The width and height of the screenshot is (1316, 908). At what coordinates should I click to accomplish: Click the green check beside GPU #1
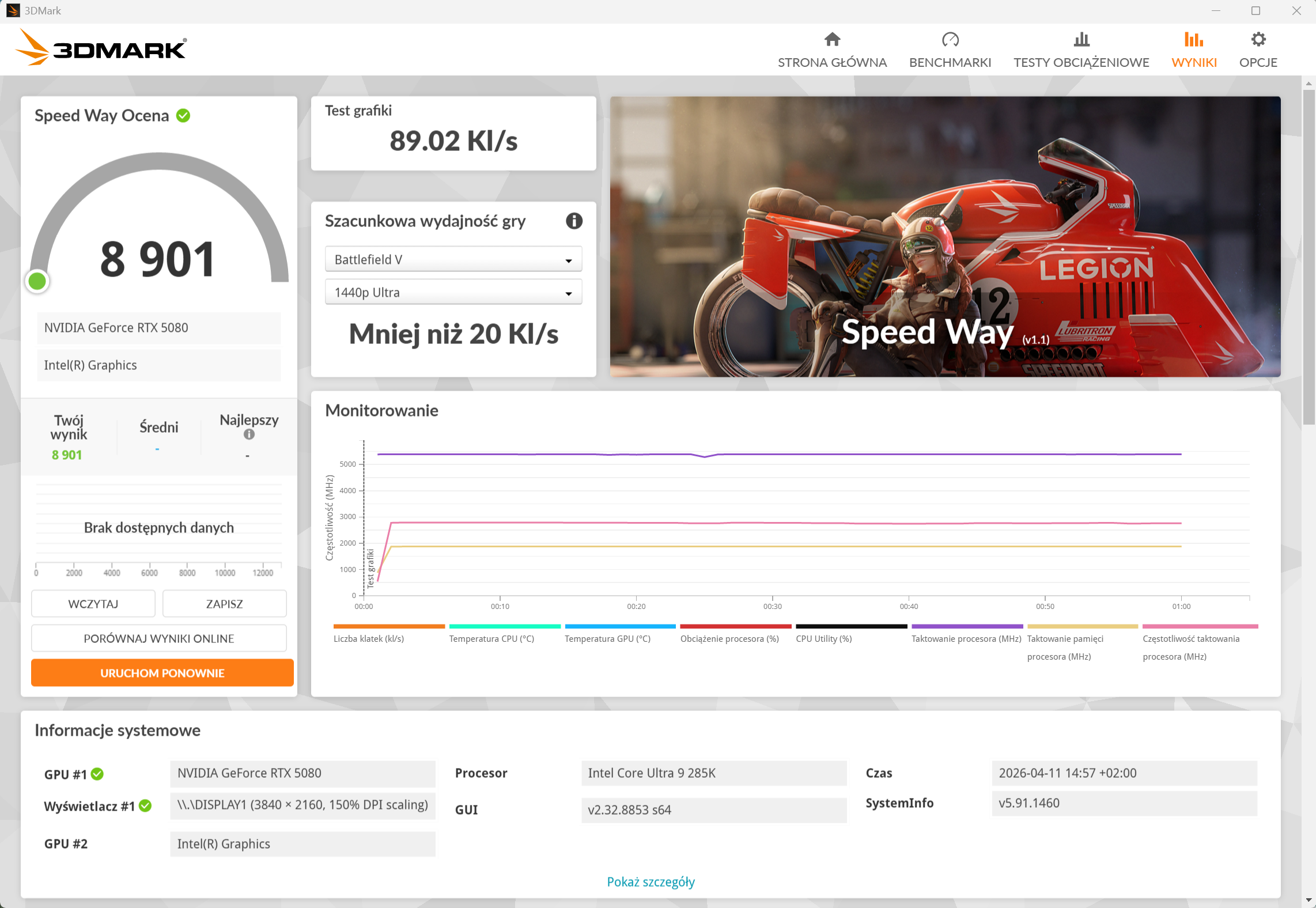97,774
